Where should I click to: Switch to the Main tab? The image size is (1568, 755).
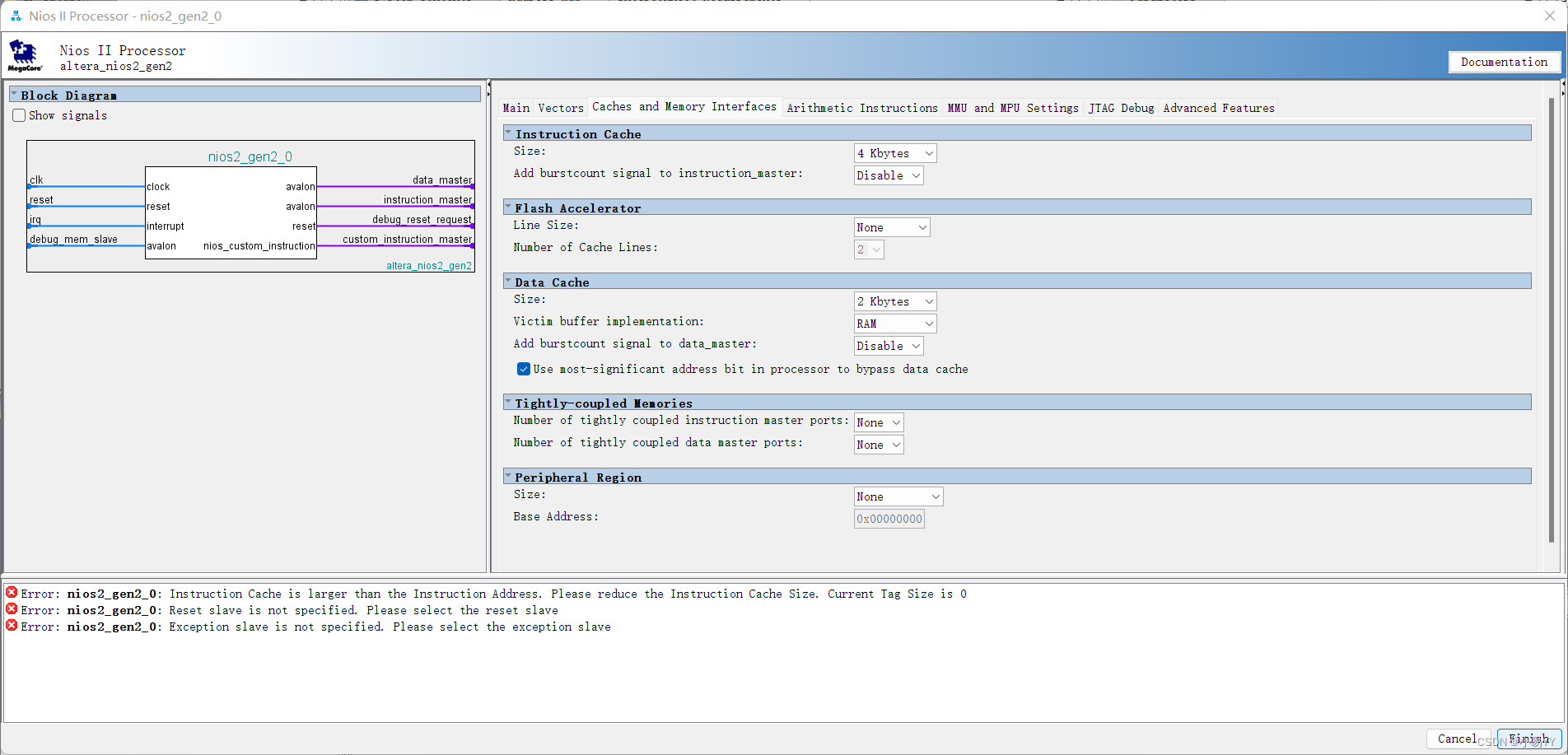[516, 108]
